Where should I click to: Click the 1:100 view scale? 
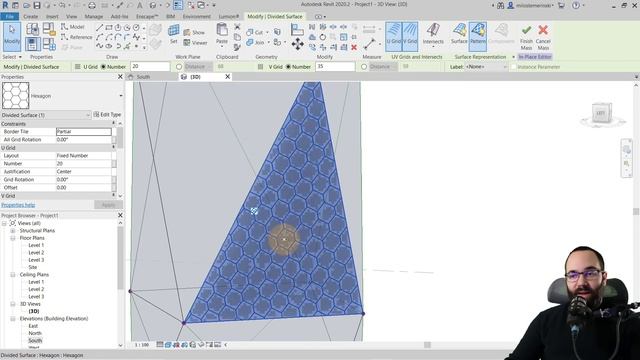coord(142,345)
